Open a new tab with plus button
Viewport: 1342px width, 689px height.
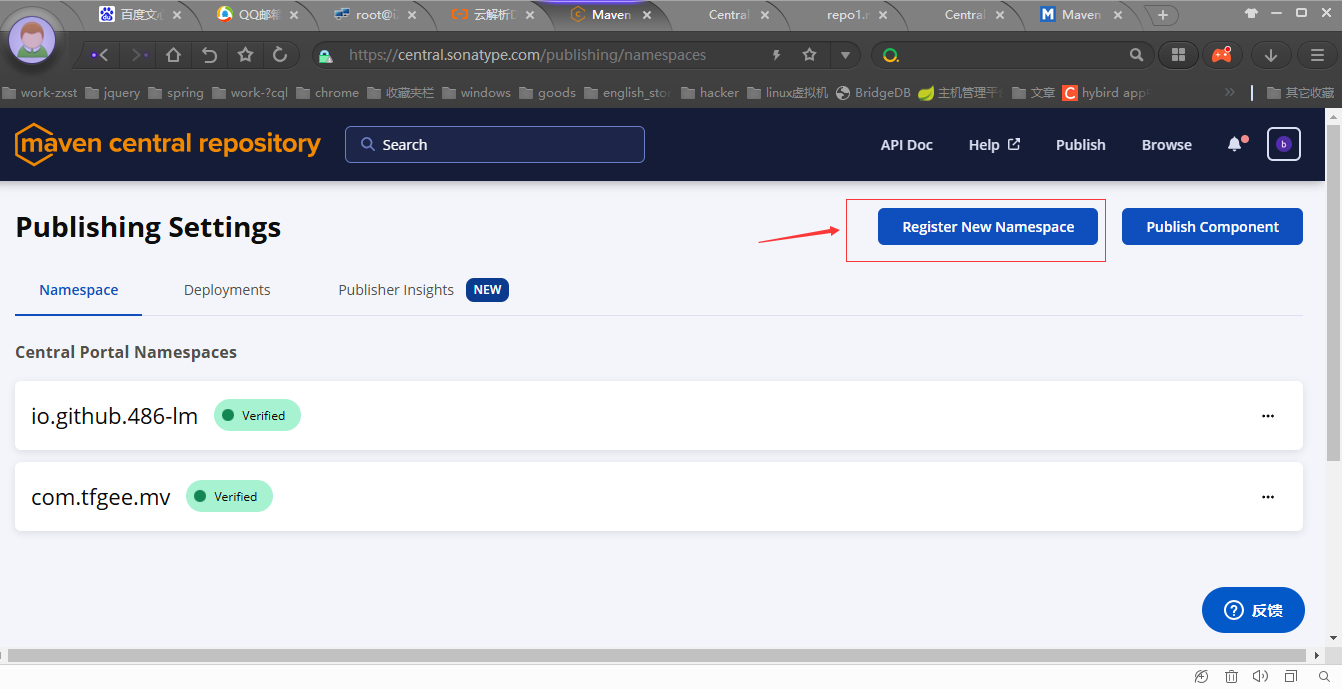point(1162,15)
